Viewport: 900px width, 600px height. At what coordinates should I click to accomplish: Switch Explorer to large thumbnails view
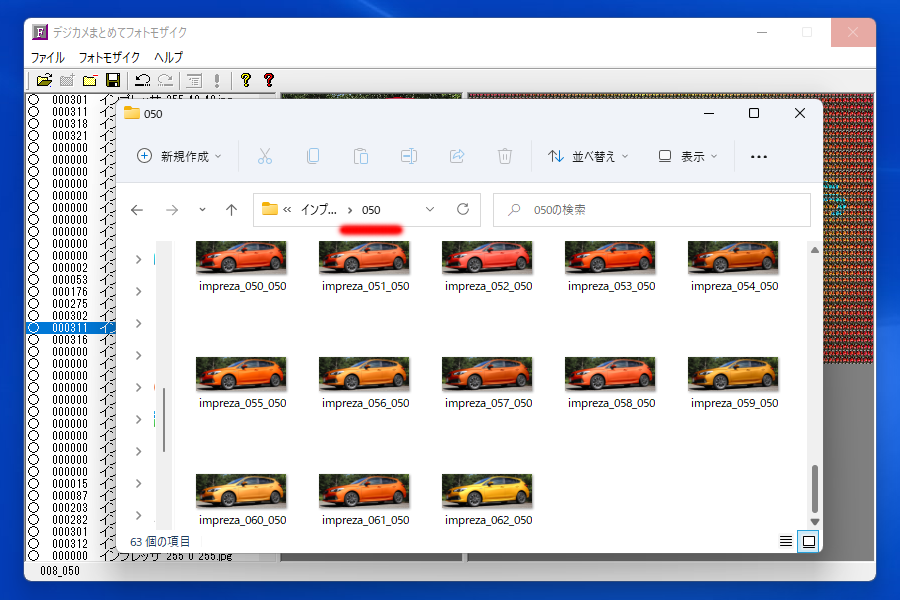[x=809, y=541]
